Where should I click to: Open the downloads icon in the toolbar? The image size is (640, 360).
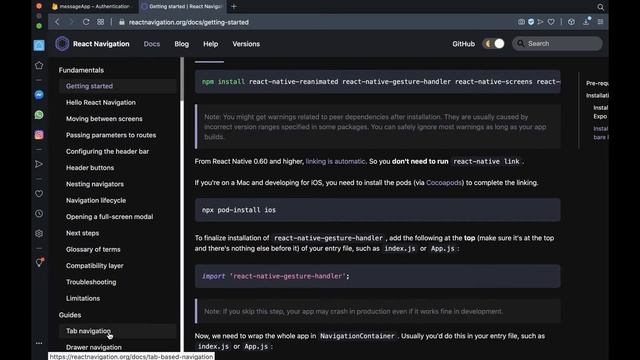586,22
